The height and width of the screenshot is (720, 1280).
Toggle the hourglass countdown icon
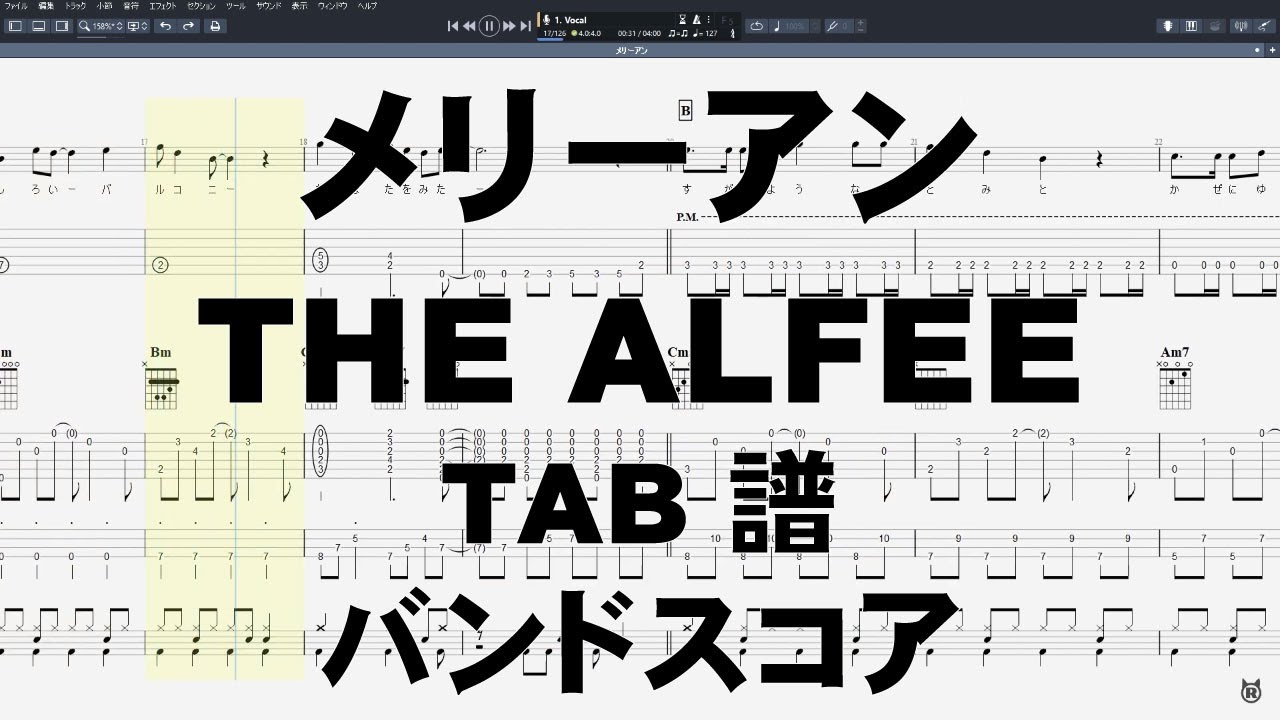pyautogui.click(x=683, y=19)
